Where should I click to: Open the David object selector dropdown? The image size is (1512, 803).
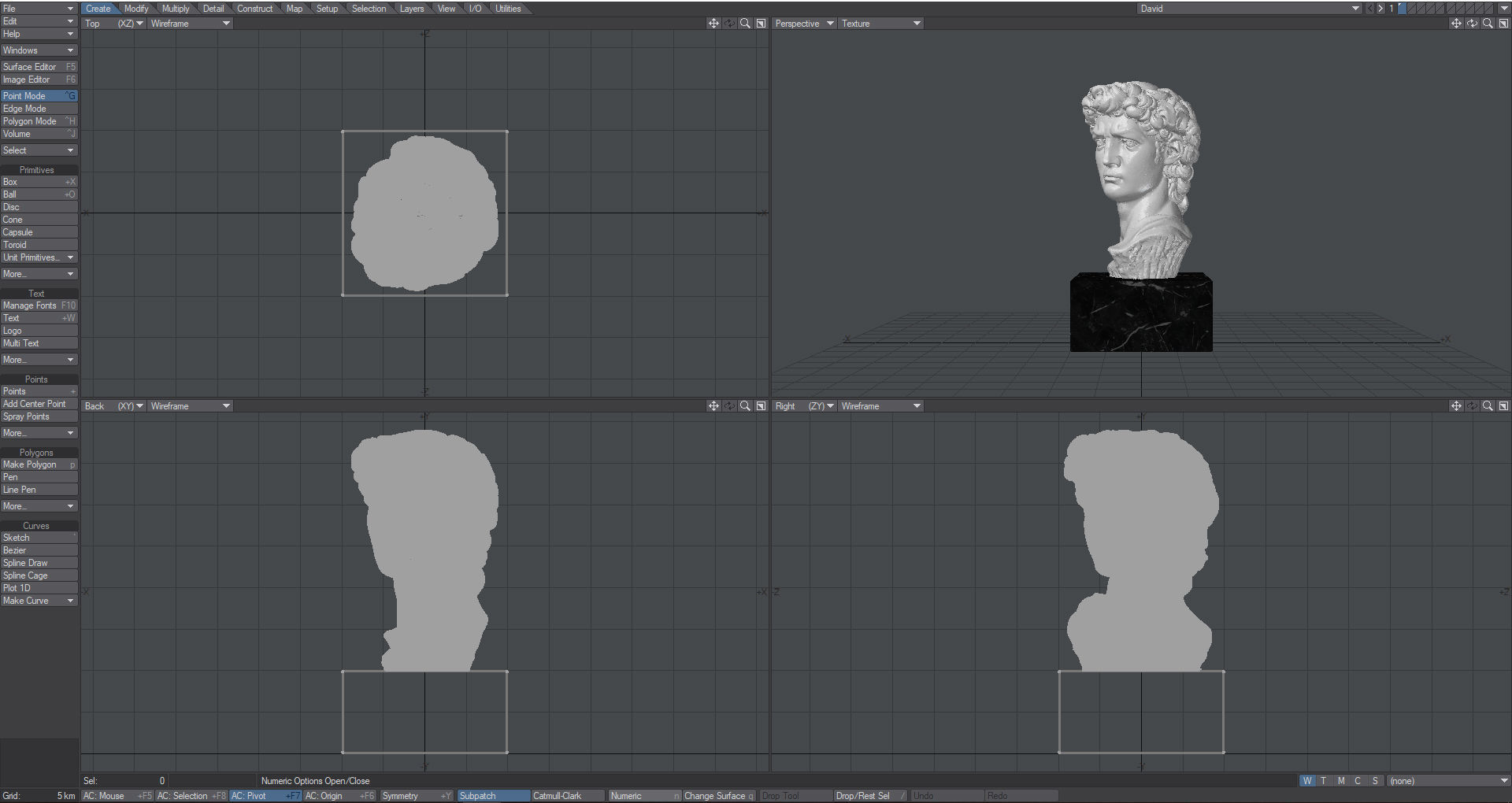click(x=1250, y=9)
